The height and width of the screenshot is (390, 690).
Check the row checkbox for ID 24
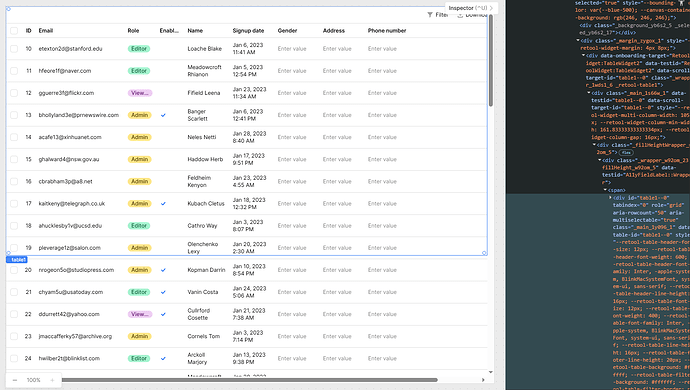click(14, 358)
